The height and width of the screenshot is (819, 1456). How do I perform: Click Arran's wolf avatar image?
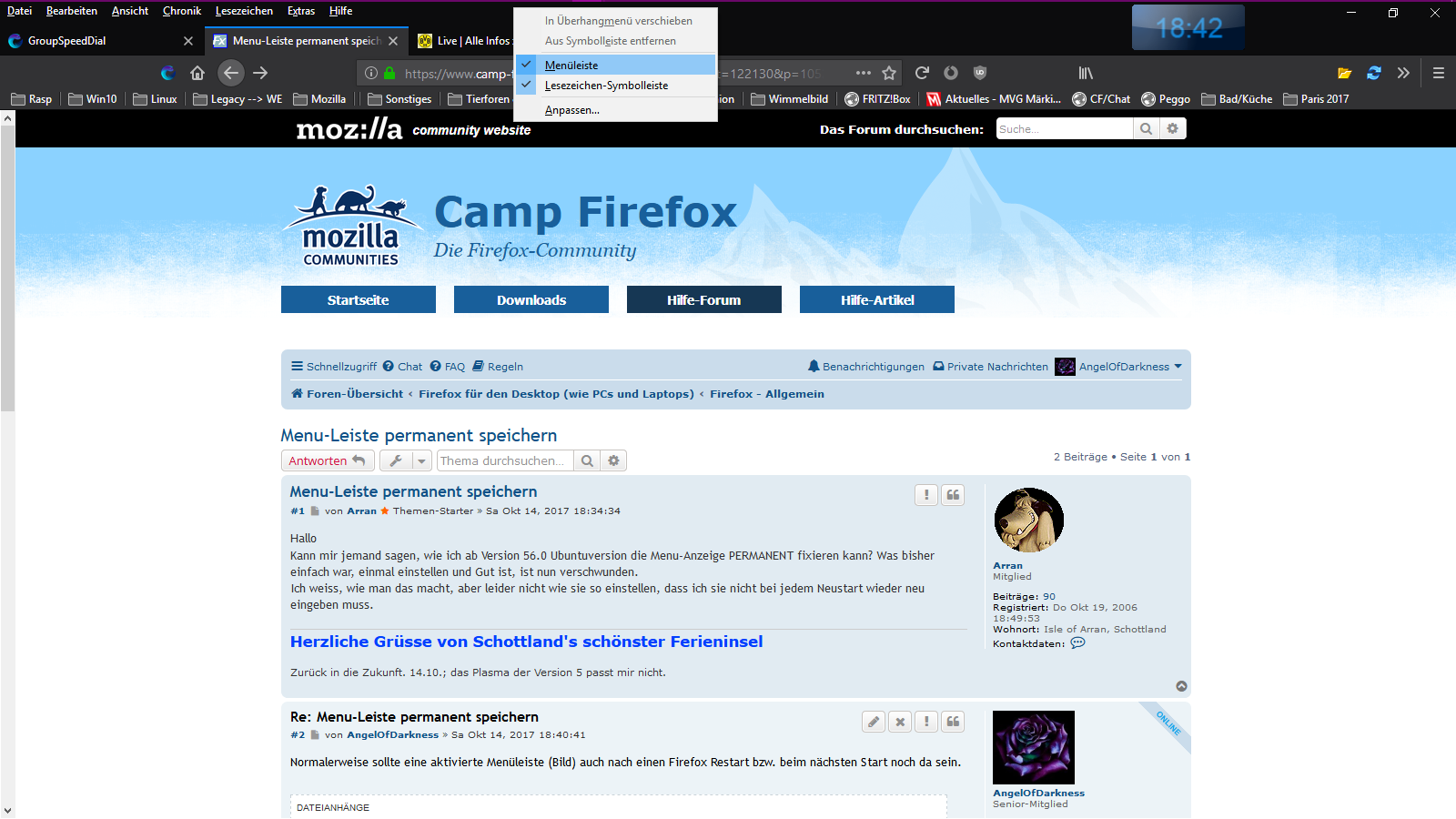pos(1029,520)
